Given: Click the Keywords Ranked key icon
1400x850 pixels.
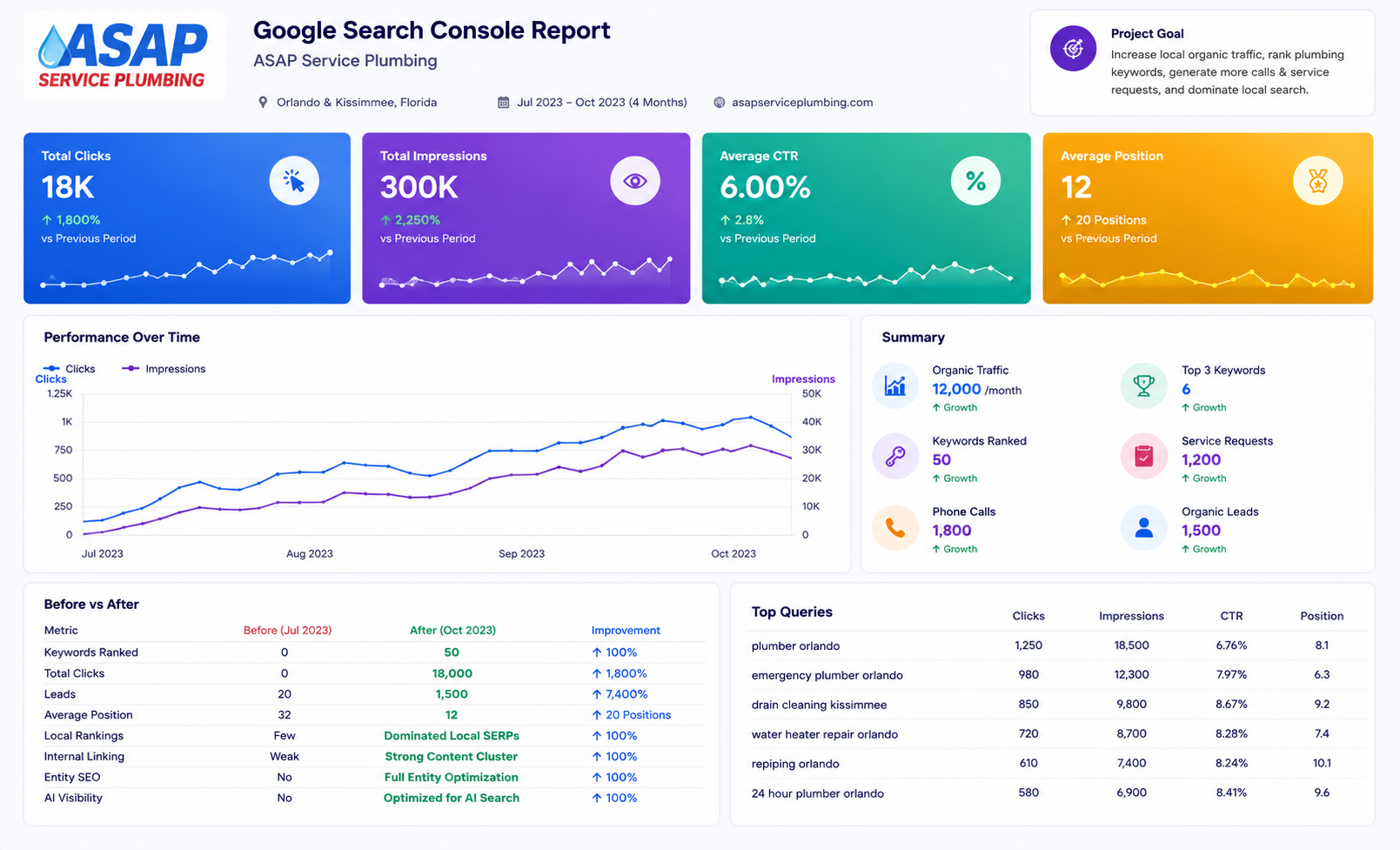Looking at the screenshot, I should pyautogui.click(x=895, y=457).
